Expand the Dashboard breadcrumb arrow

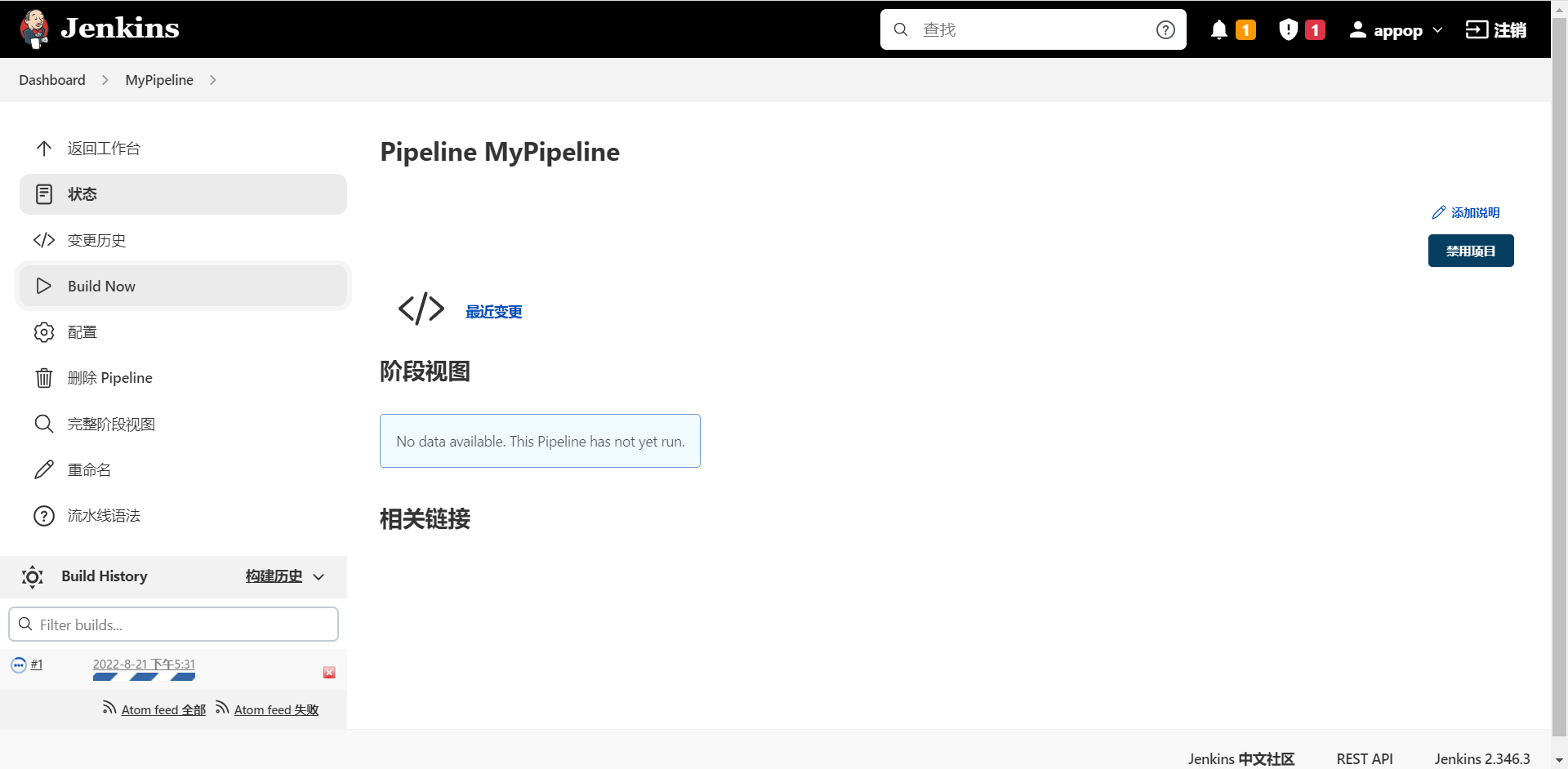click(x=105, y=80)
